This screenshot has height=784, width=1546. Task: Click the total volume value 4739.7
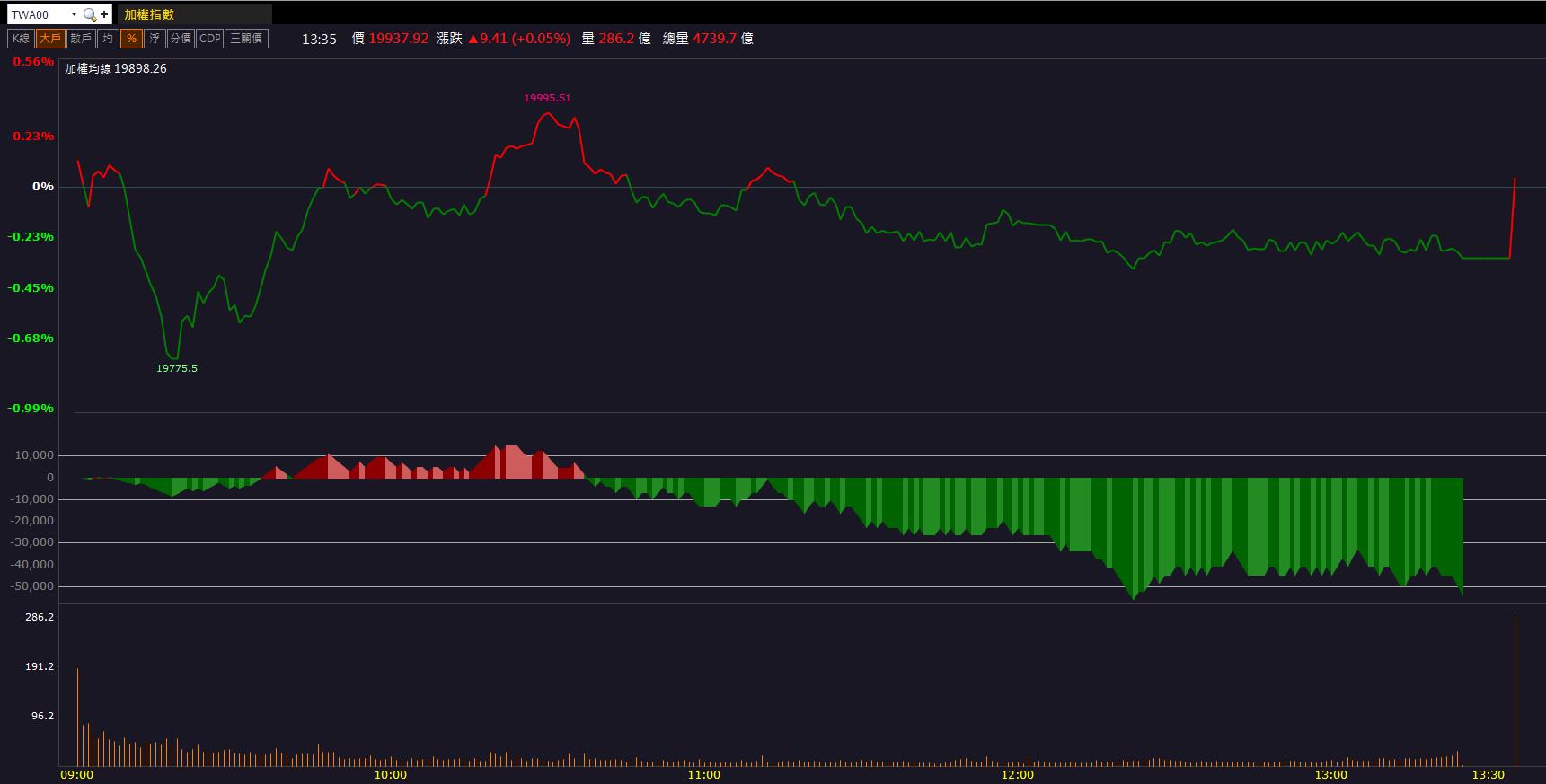click(x=714, y=39)
